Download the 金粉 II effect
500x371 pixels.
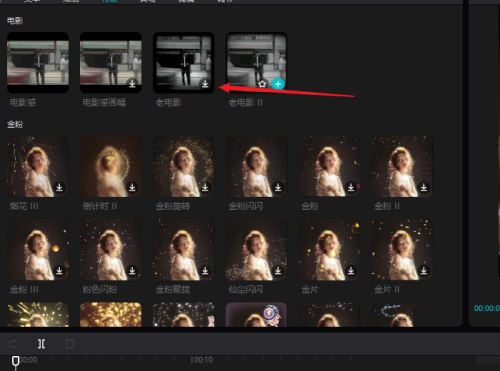pos(424,187)
